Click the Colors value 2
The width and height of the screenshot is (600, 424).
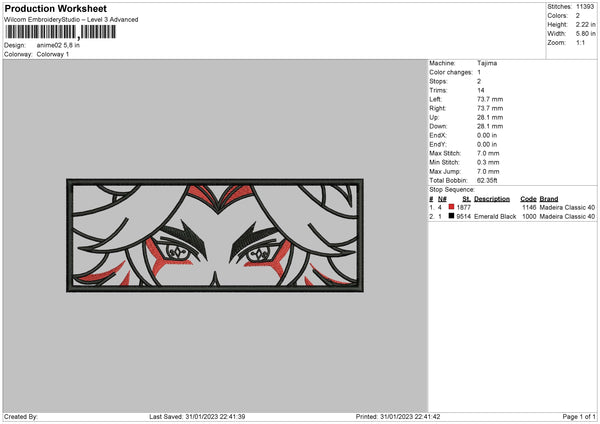coord(578,16)
